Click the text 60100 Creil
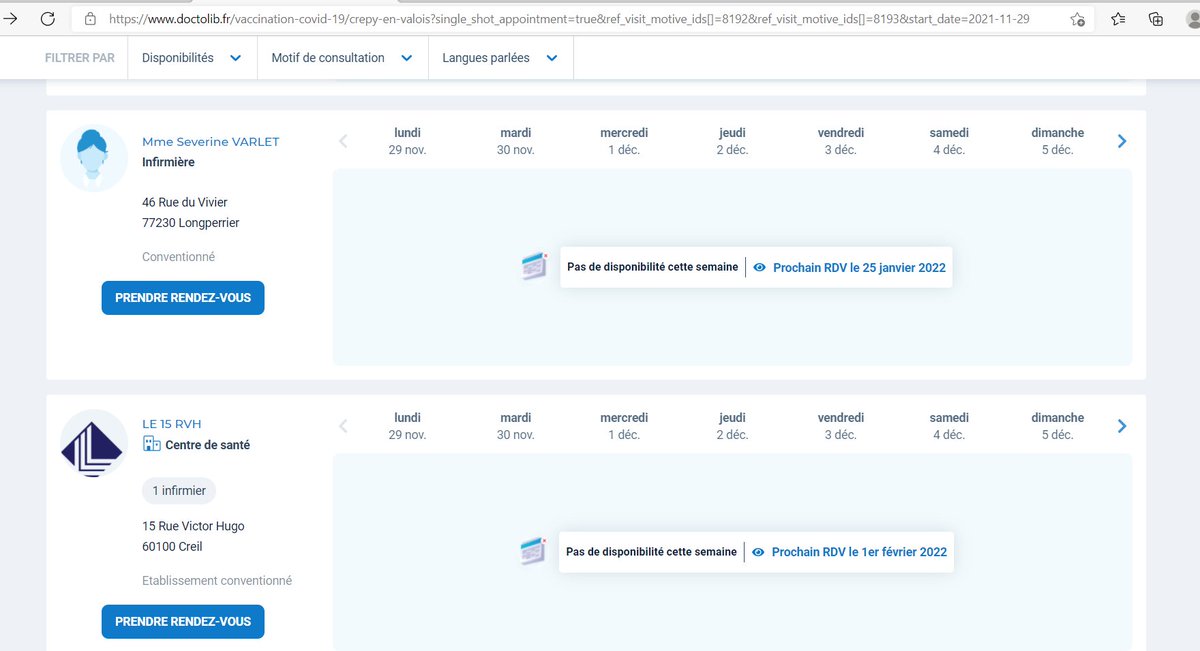This screenshot has height=651, width=1200. (172, 547)
